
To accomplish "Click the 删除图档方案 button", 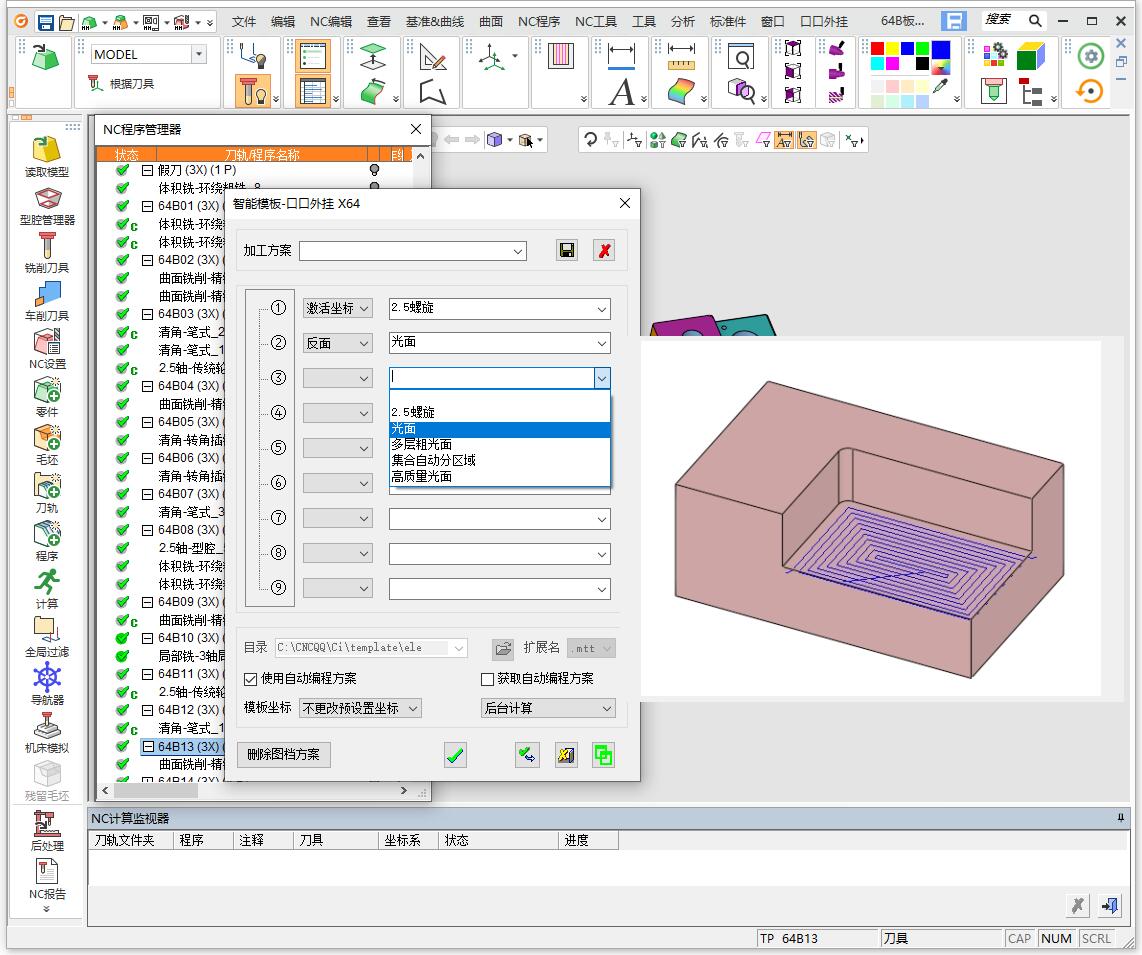I will point(284,755).
